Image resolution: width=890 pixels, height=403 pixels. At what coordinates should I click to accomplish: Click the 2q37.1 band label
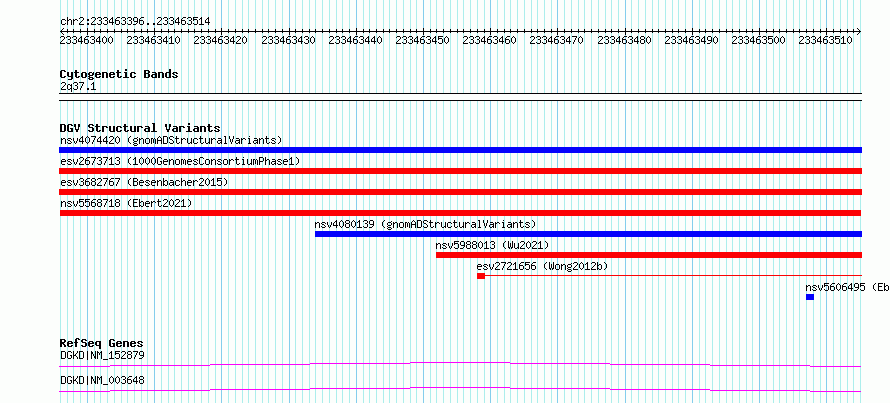click(x=78, y=86)
